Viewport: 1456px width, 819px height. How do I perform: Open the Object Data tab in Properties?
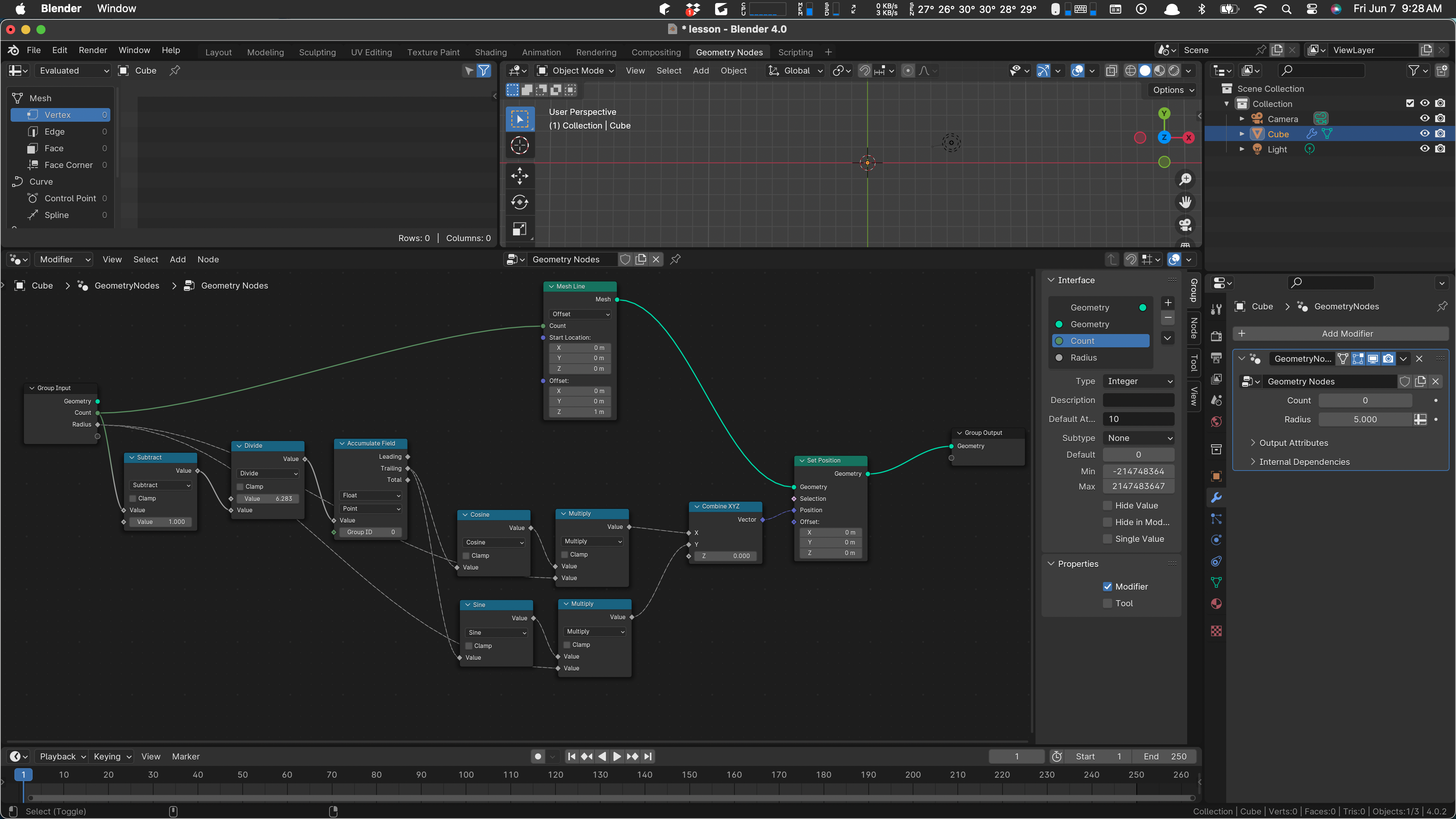pyautogui.click(x=1216, y=582)
